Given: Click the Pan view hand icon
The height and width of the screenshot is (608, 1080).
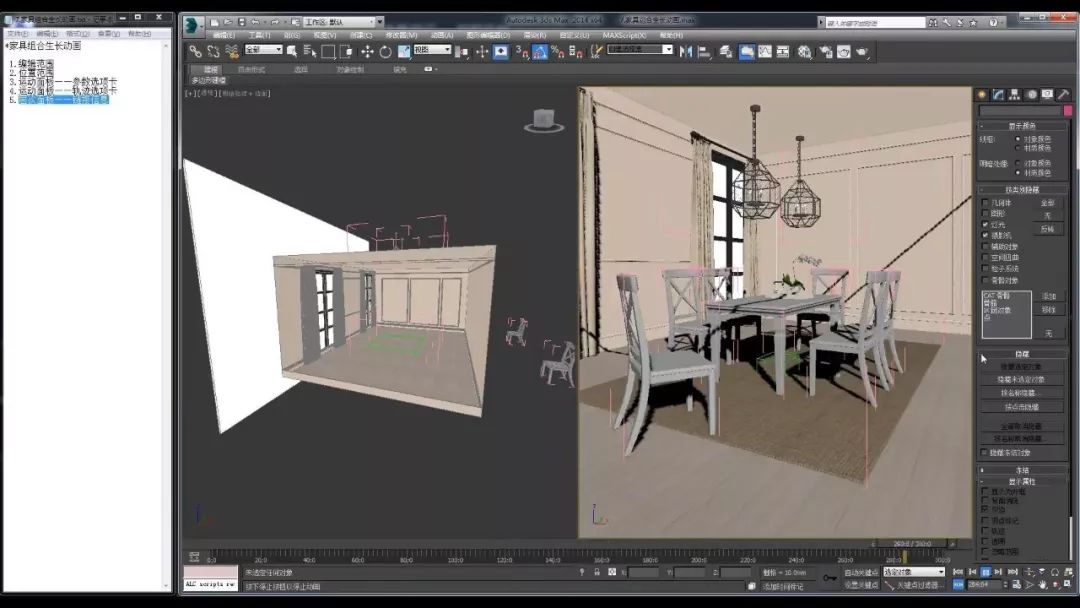Looking at the screenshot, I should pos(1042,584).
